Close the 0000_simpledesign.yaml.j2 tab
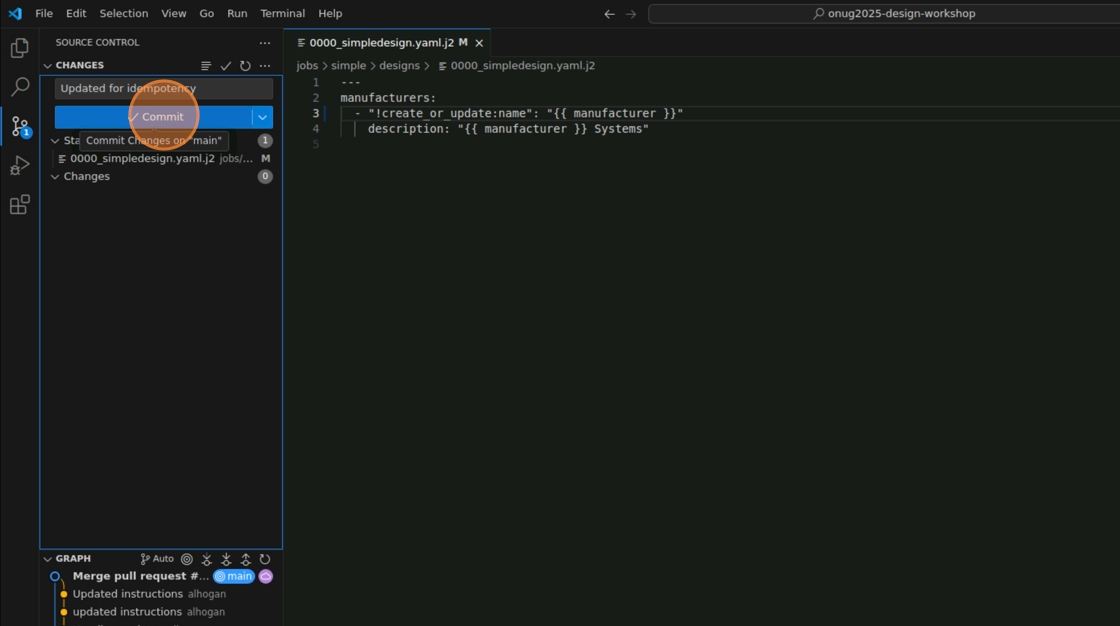Viewport: 1120px width, 626px height. (x=479, y=43)
